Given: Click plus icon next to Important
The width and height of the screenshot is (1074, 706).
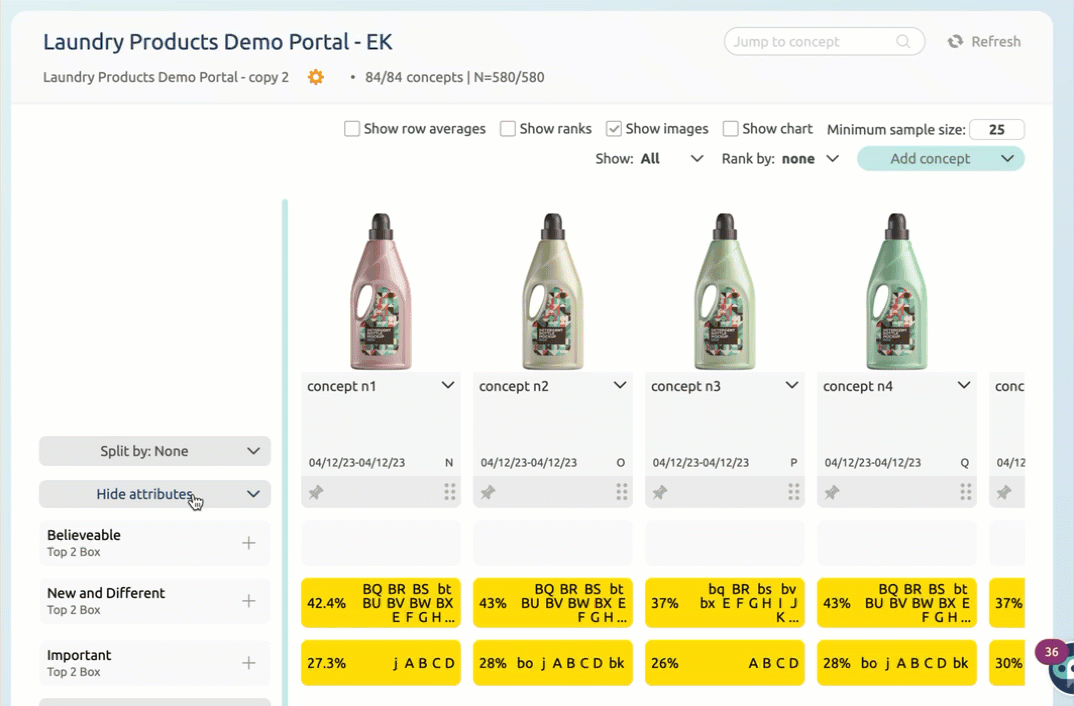Looking at the screenshot, I should [249, 663].
